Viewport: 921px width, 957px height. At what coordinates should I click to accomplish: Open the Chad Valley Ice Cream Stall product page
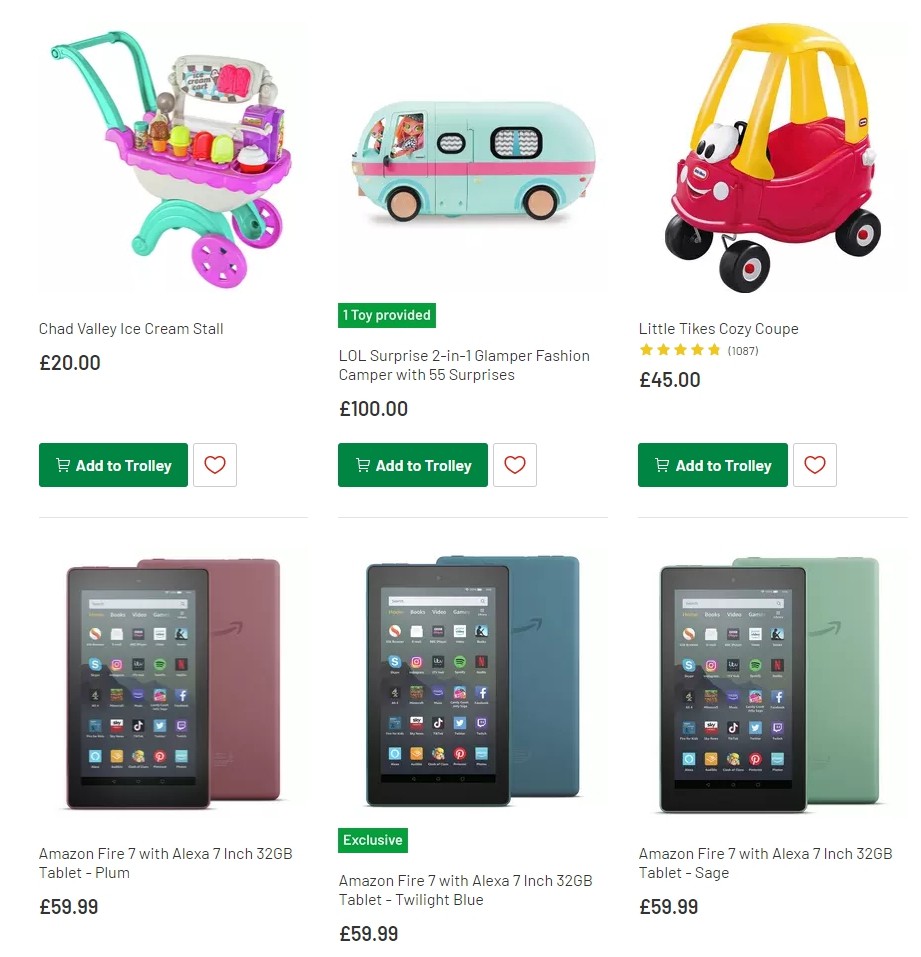tap(130, 328)
